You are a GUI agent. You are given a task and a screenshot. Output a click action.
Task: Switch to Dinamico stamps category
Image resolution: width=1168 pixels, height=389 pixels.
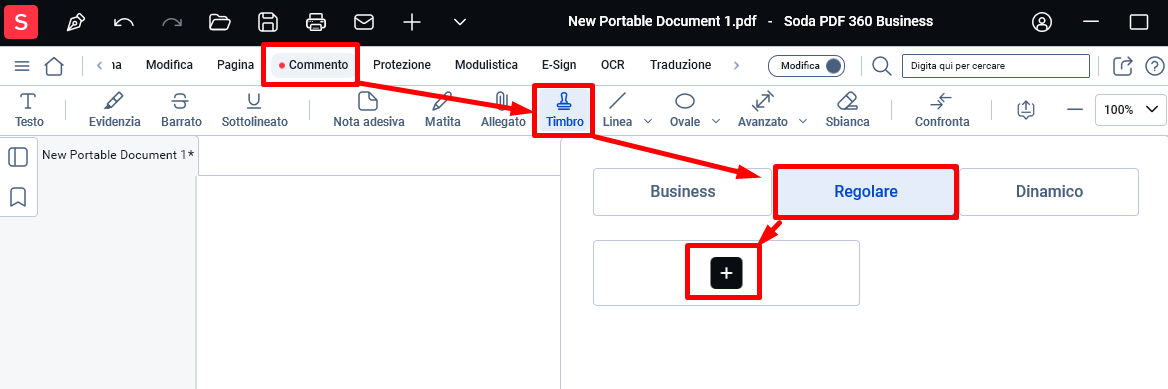click(1049, 192)
